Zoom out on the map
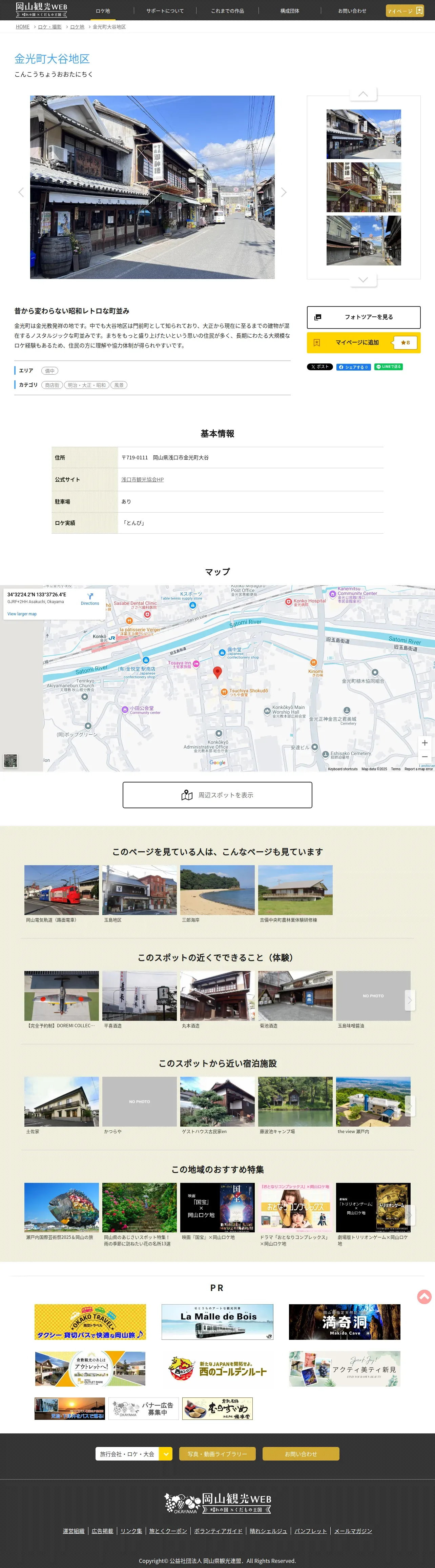The image size is (435, 1568). point(424,757)
